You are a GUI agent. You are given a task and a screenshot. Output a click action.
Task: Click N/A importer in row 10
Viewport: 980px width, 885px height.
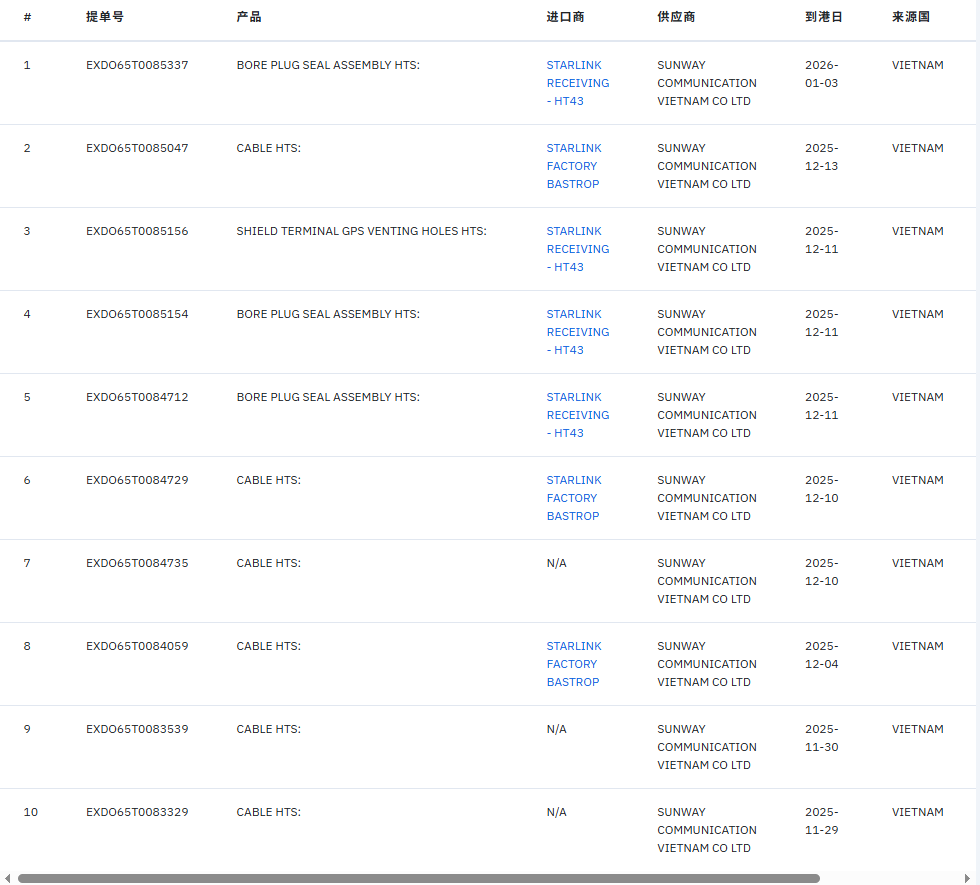click(556, 812)
